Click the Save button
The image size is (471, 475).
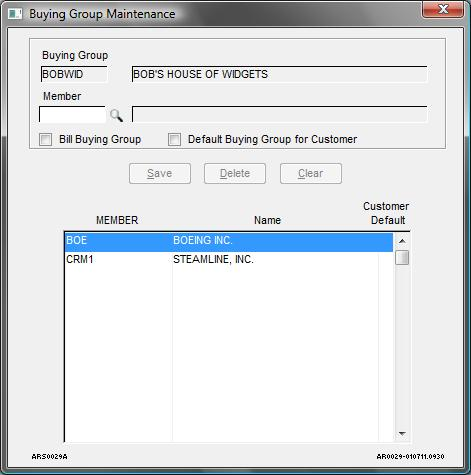click(x=160, y=173)
